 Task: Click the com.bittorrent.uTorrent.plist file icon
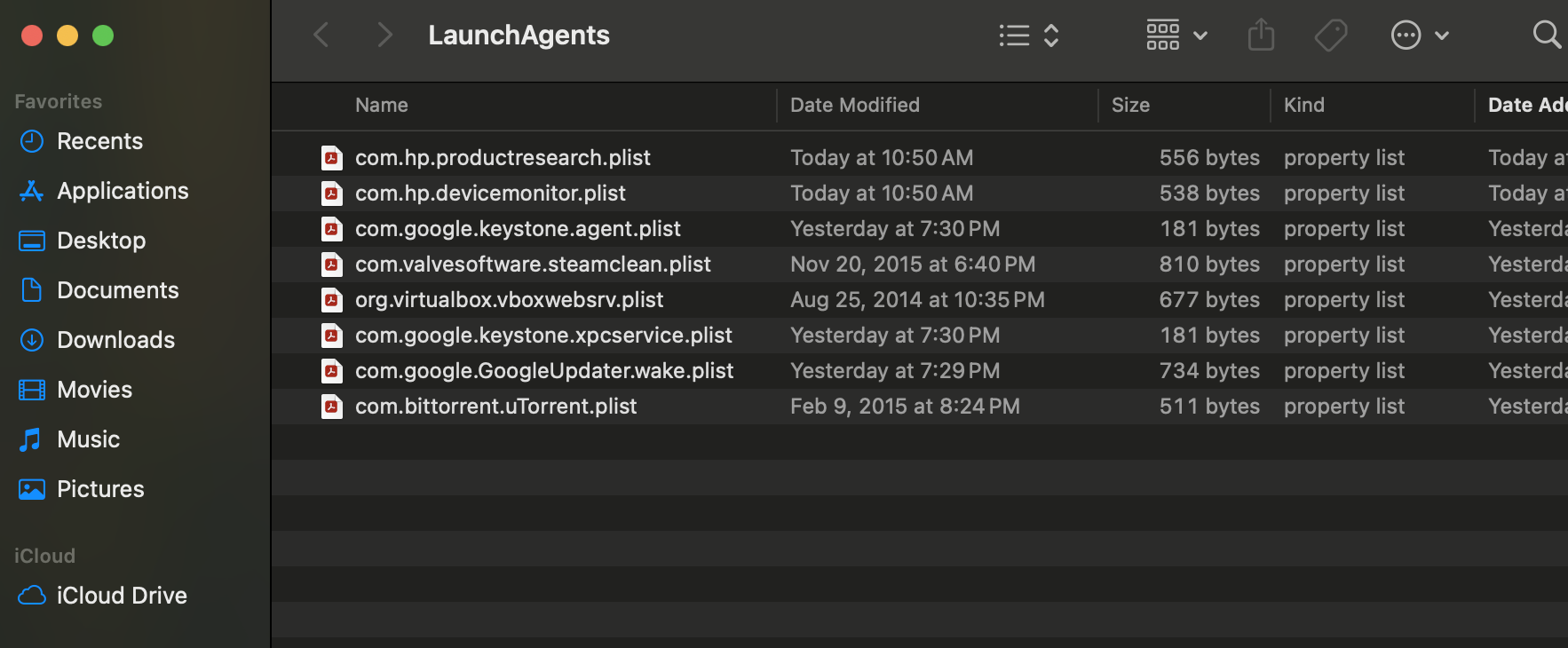(x=332, y=407)
